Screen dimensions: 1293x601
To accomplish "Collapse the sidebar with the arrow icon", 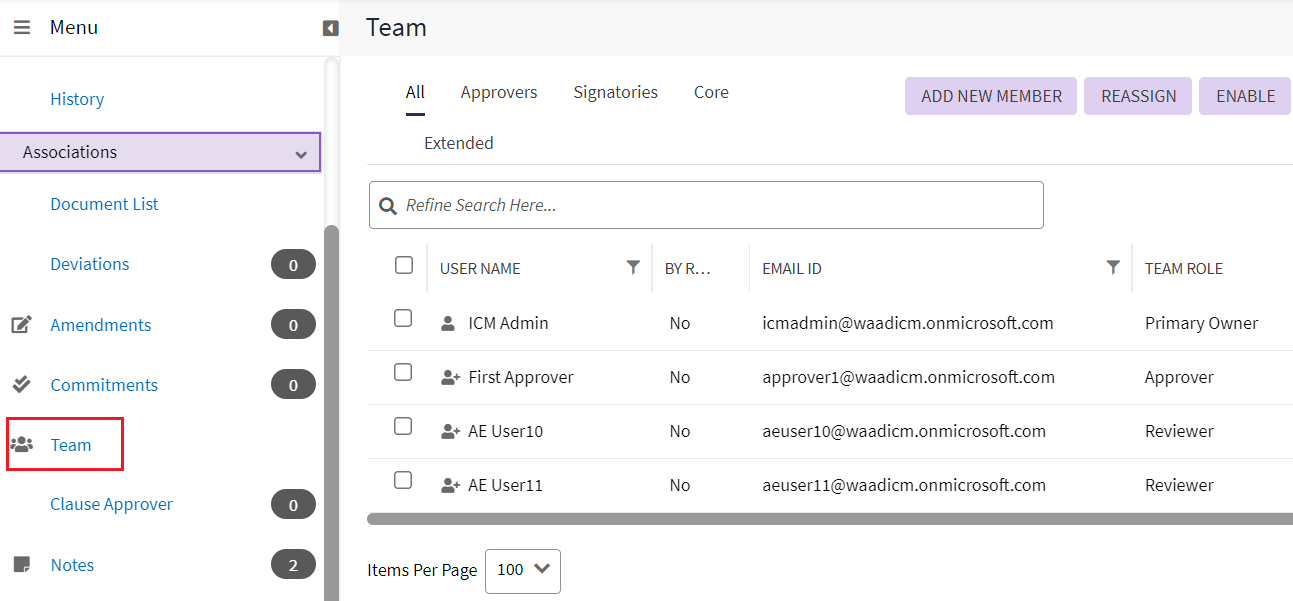I will click(331, 28).
